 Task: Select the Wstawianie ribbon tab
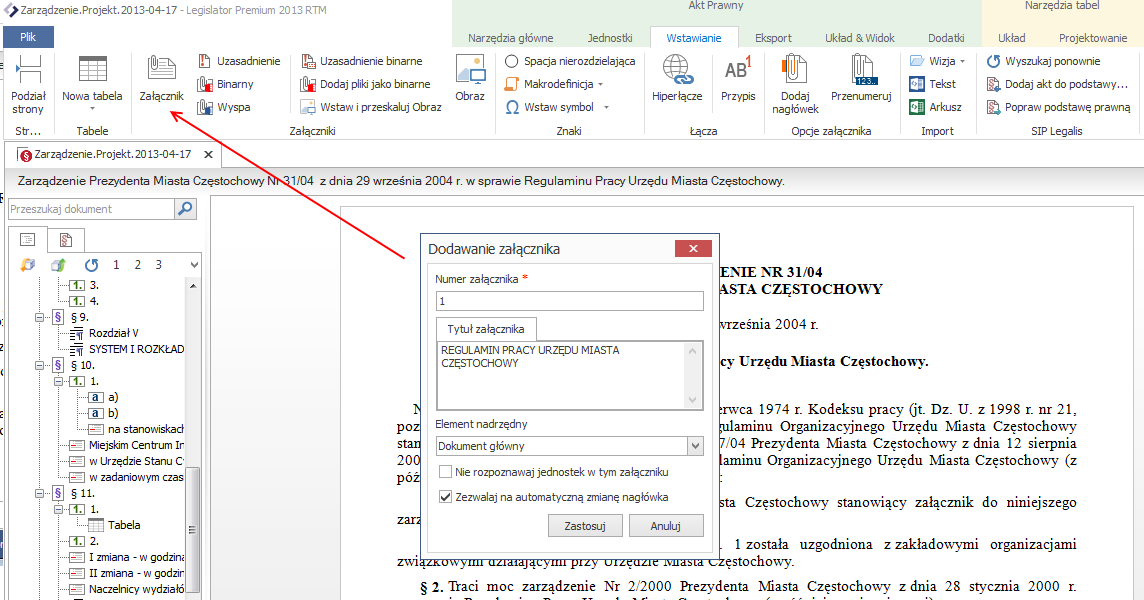tap(694, 38)
